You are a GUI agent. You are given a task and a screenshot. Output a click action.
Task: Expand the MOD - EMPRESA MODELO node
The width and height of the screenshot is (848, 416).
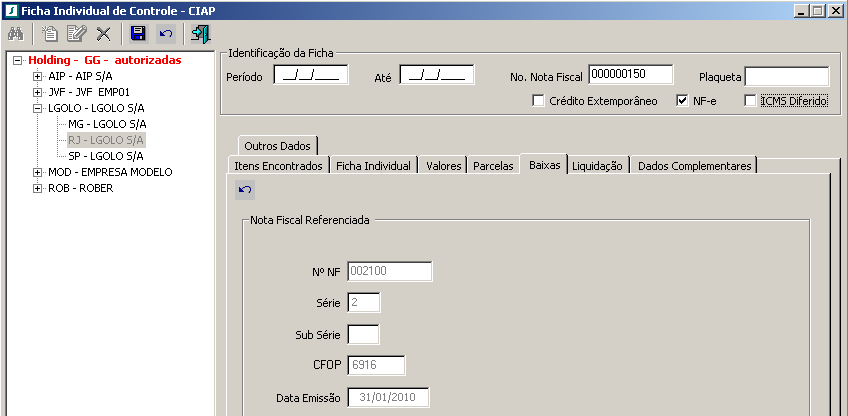pyautogui.click(x=38, y=172)
